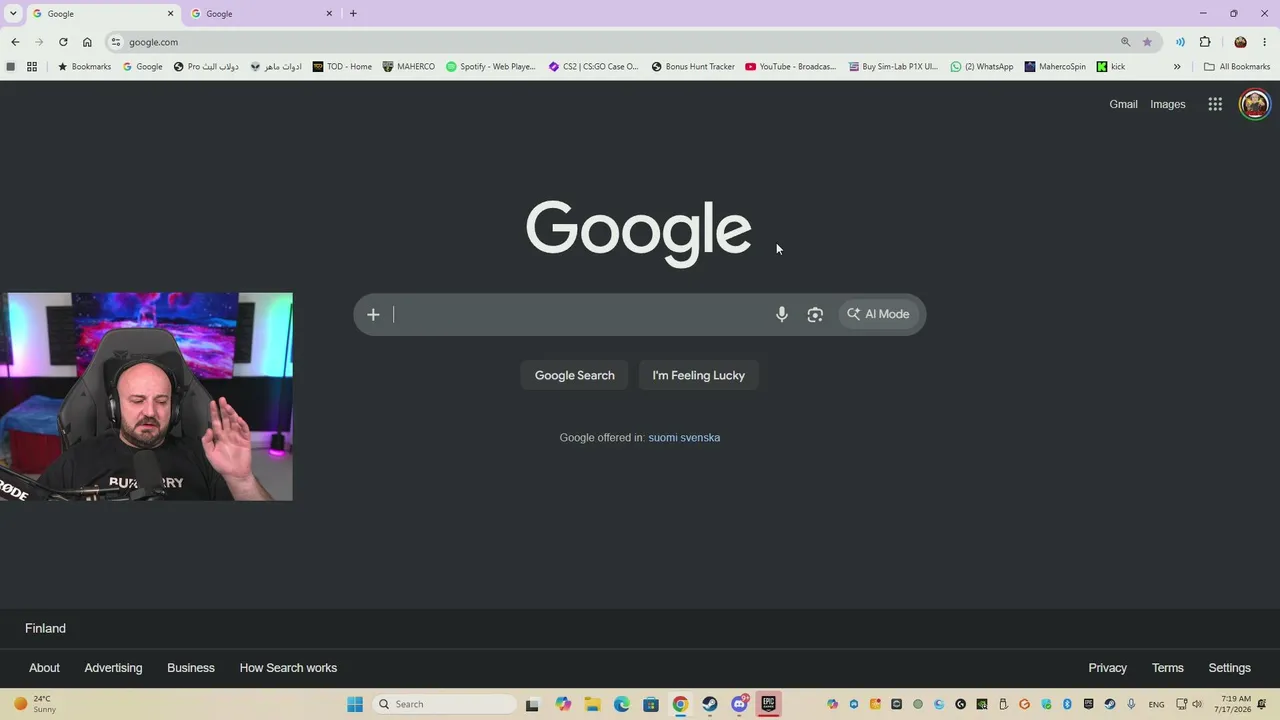
Task: Open Steam from the taskbar
Action: coord(709,704)
